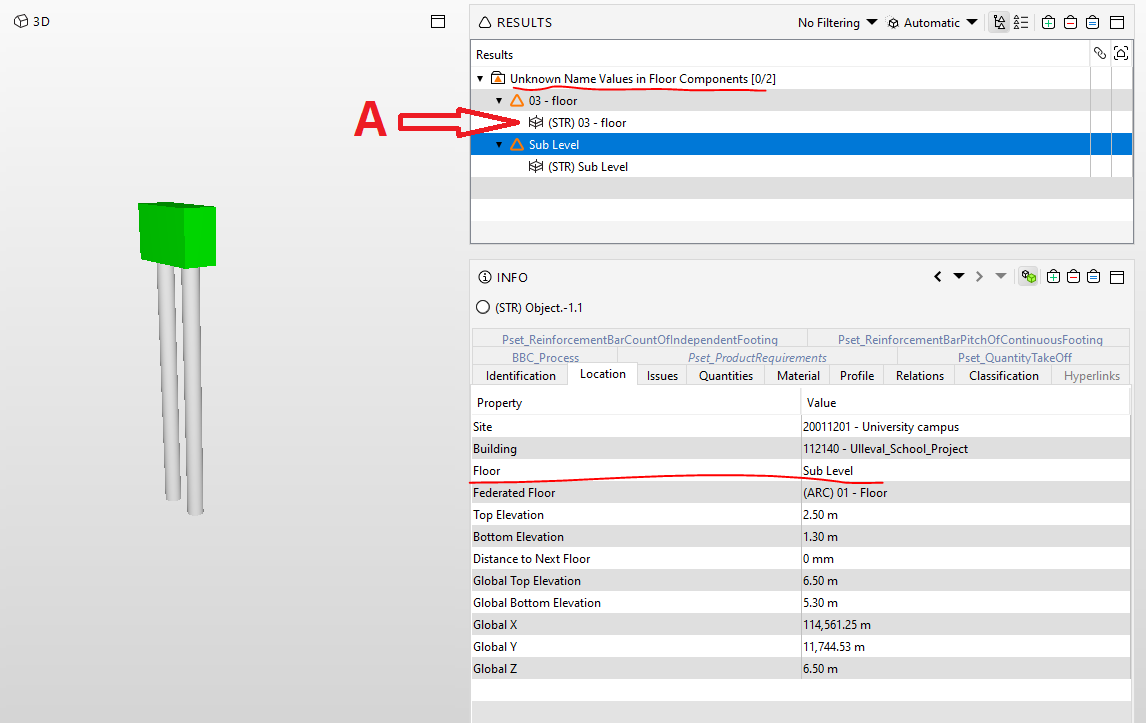Open the Pset_QuantityTakeOff tab
1146x723 pixels.
click(x=1014, y=357)
